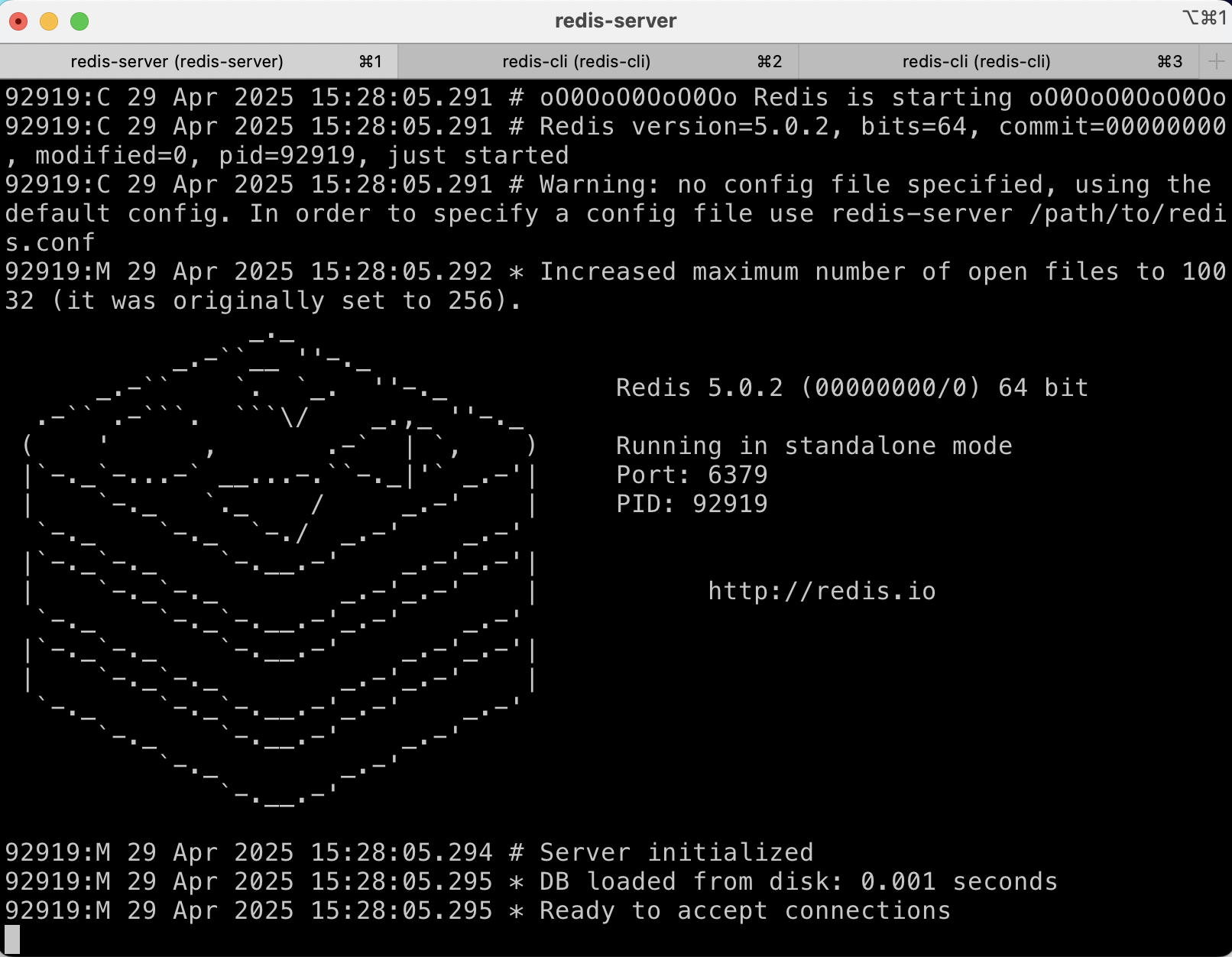Maximize the redis-server window

click(x=79, y=21)
